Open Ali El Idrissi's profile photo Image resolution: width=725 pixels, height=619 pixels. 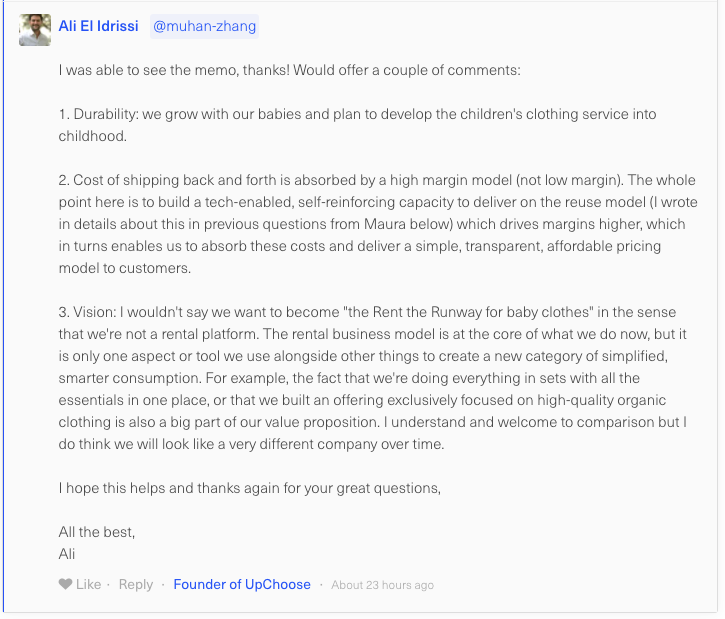pyautogui.click(x=35, y=30)
